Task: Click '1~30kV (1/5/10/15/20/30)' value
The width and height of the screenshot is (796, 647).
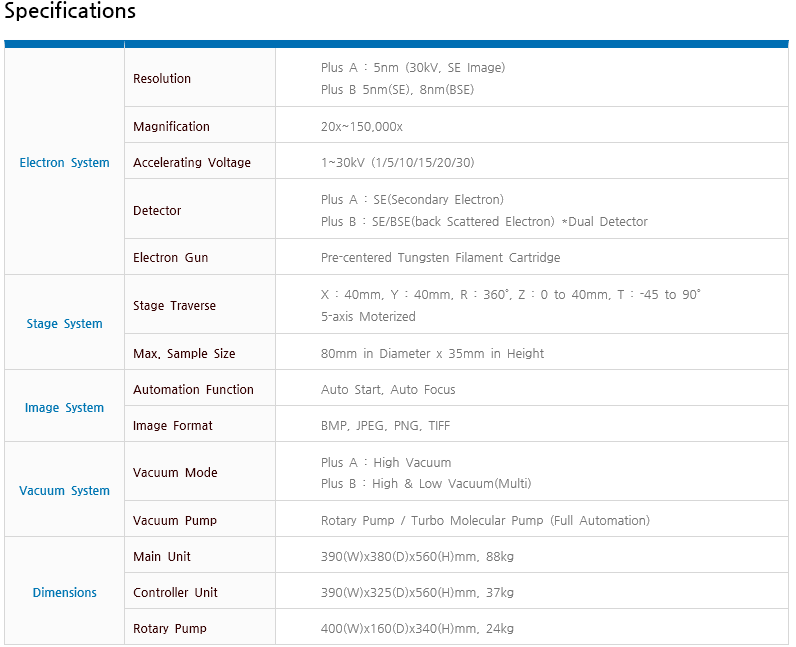Action: coord(397,163)
